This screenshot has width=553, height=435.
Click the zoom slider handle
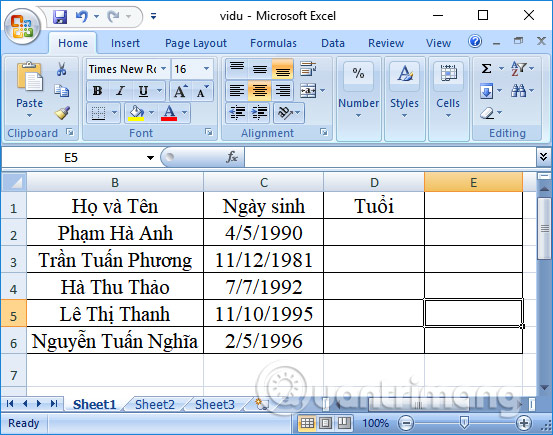point(464,422)
